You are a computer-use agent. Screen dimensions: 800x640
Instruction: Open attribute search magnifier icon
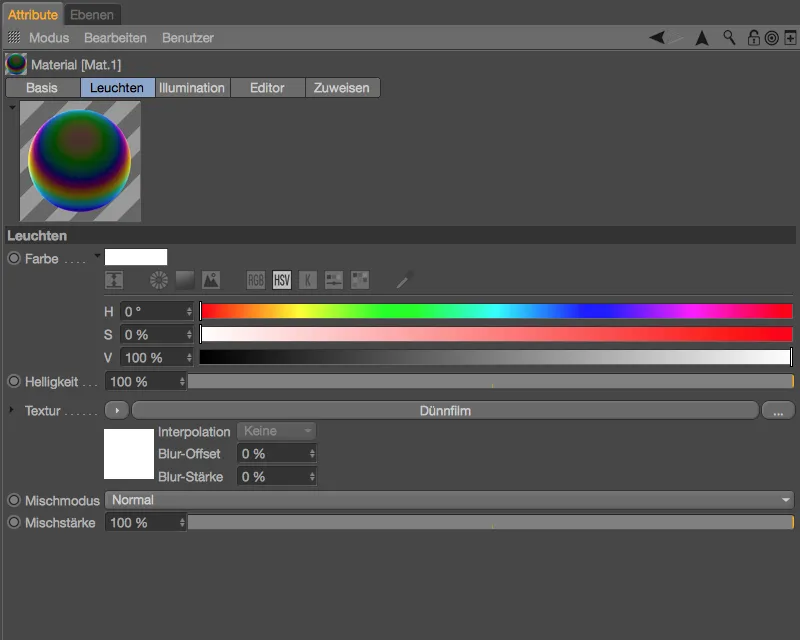pyautogui.click(x=729, y=37)
